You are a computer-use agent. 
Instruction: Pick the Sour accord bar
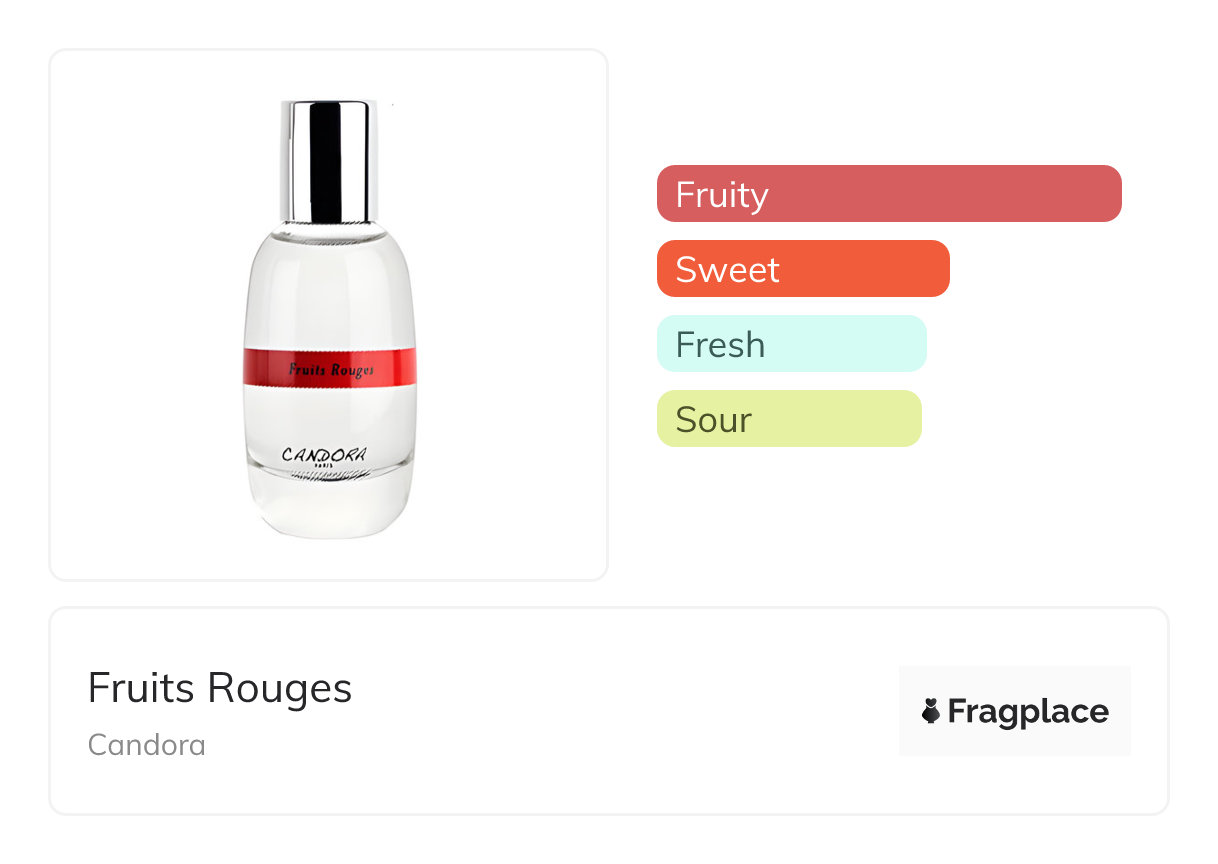point(789,418)
